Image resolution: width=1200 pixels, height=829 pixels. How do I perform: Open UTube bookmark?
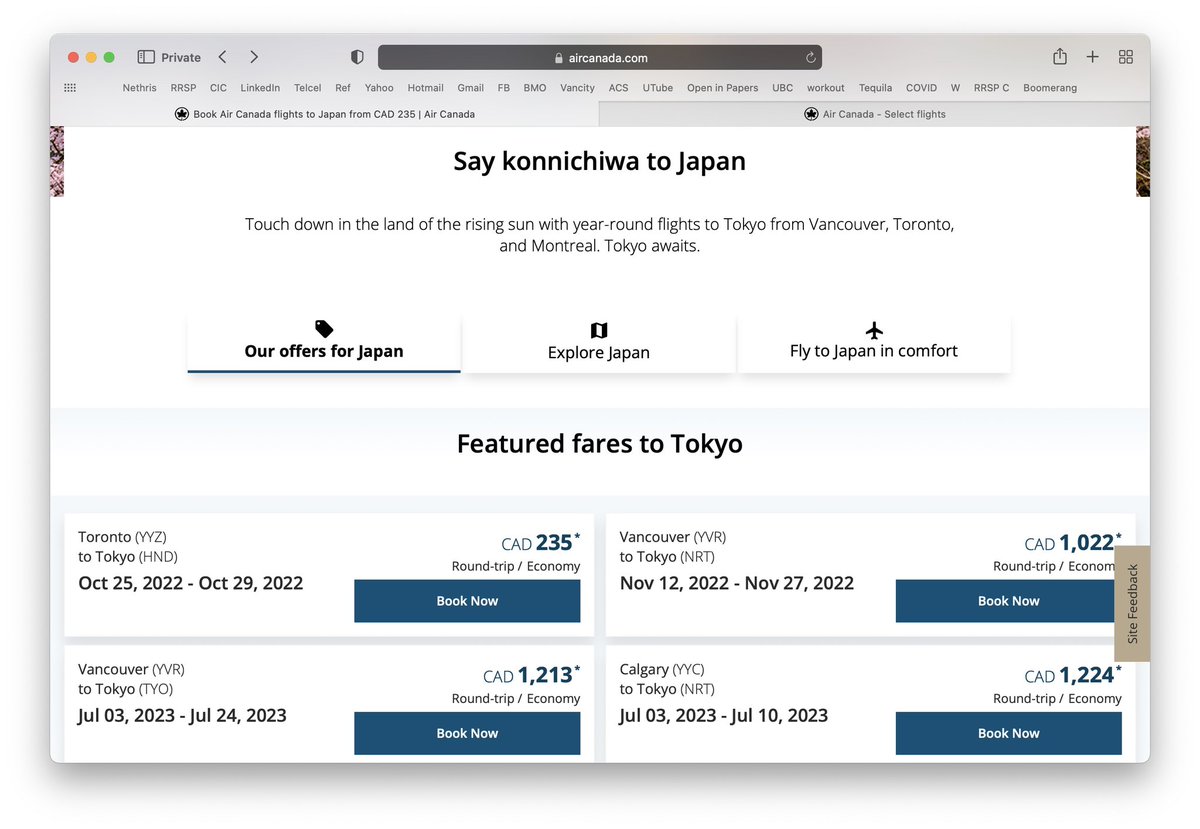click(x=658, y=88)
